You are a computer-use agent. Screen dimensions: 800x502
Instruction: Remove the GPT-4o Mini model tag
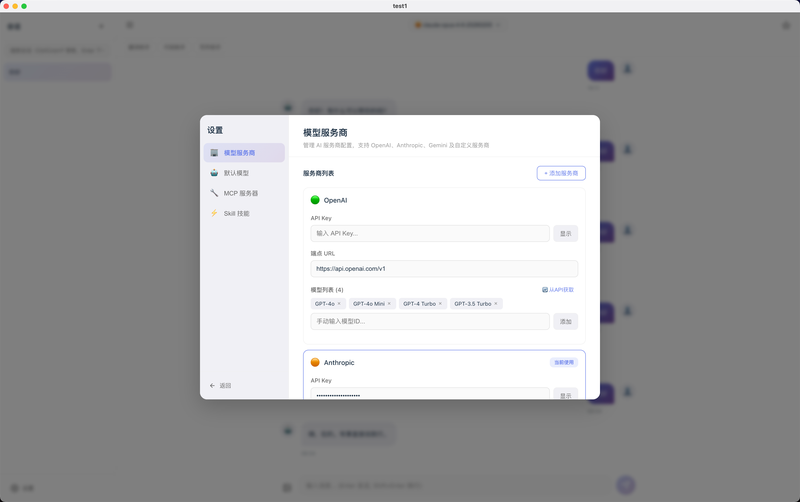tap(389, 304)
